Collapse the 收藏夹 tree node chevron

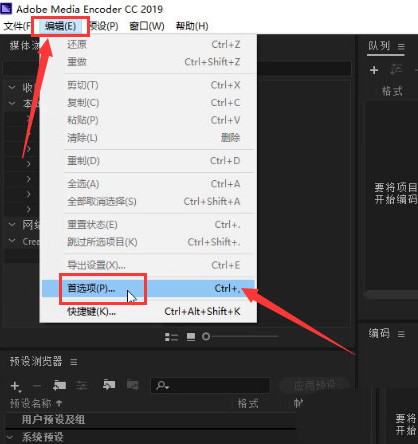12,88
